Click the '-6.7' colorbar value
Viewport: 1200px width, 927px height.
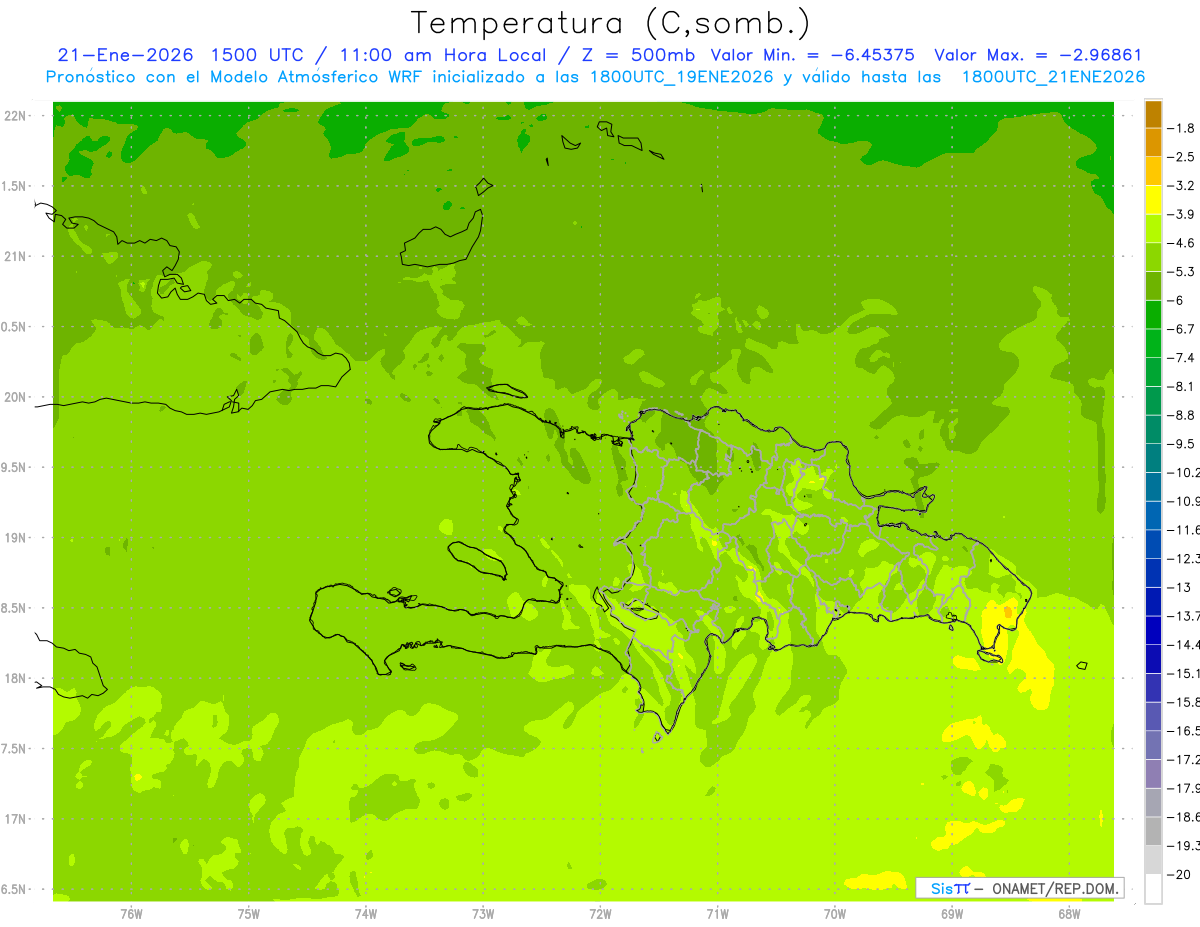[1183, 329]
